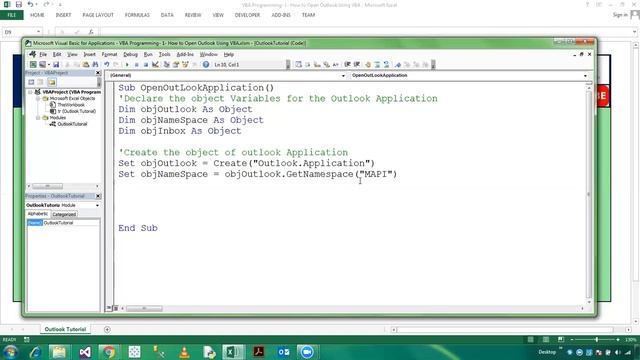Collapse the VBAProject tree node

pos(30,92)
